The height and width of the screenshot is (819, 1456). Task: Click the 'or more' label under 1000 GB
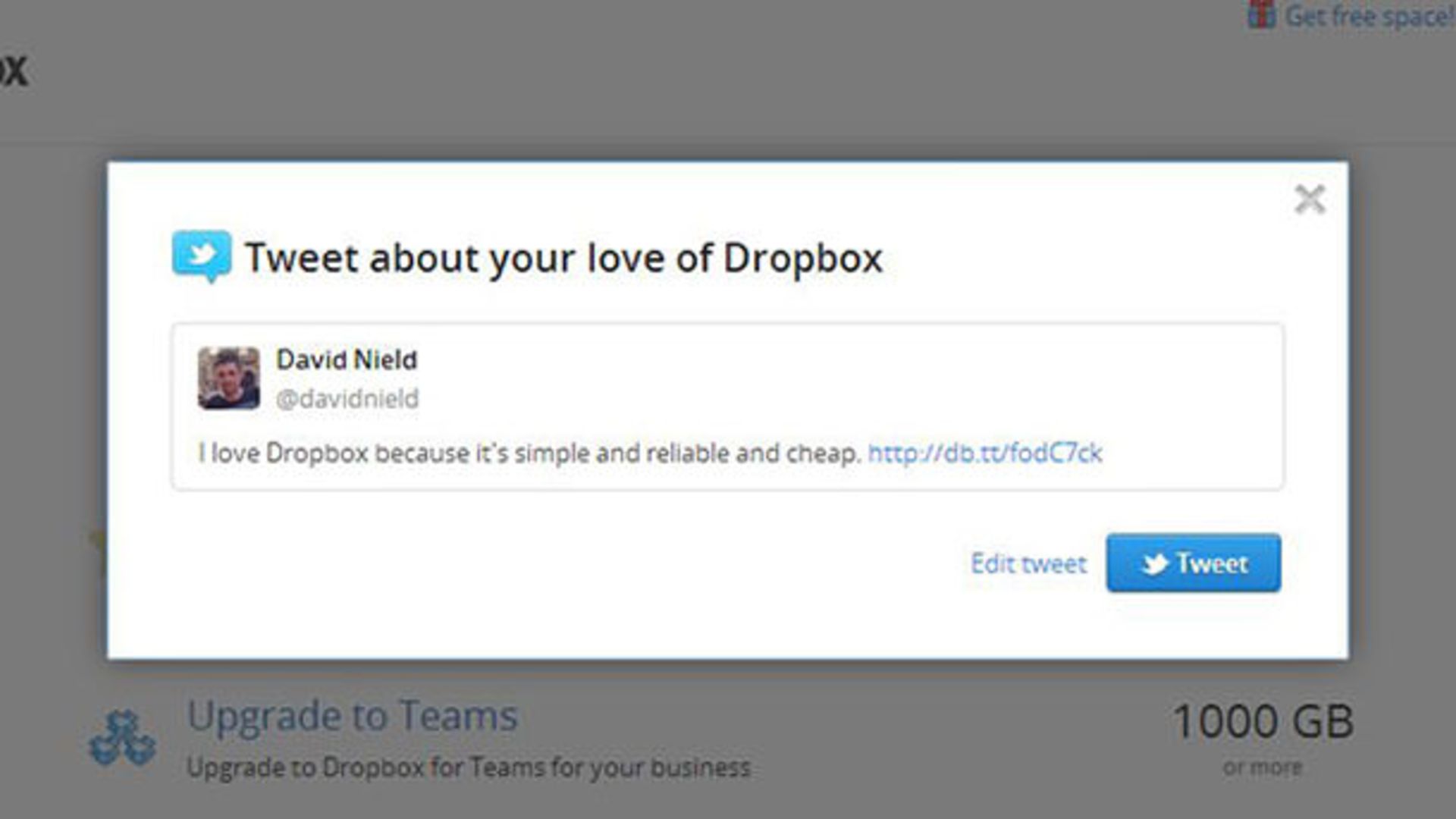tap(1263, 767)
